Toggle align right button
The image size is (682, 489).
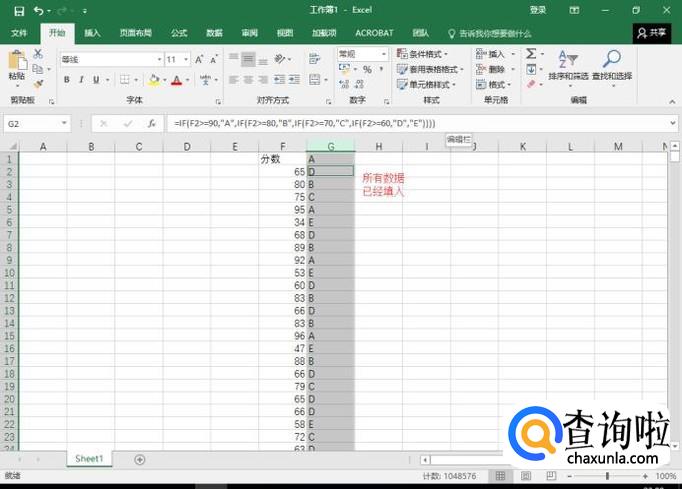263,80
